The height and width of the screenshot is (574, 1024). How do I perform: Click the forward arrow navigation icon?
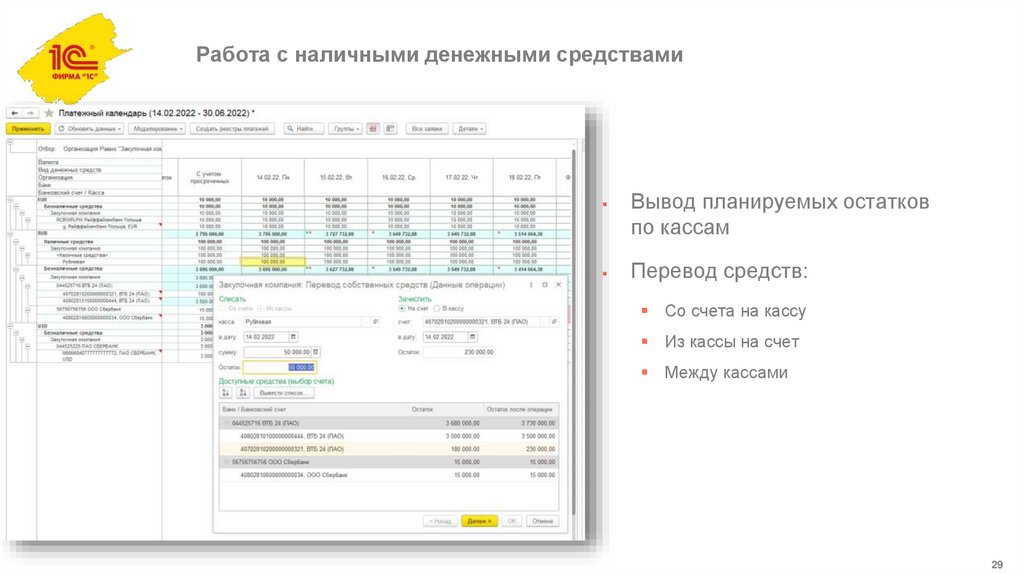[x=31, y=113]
